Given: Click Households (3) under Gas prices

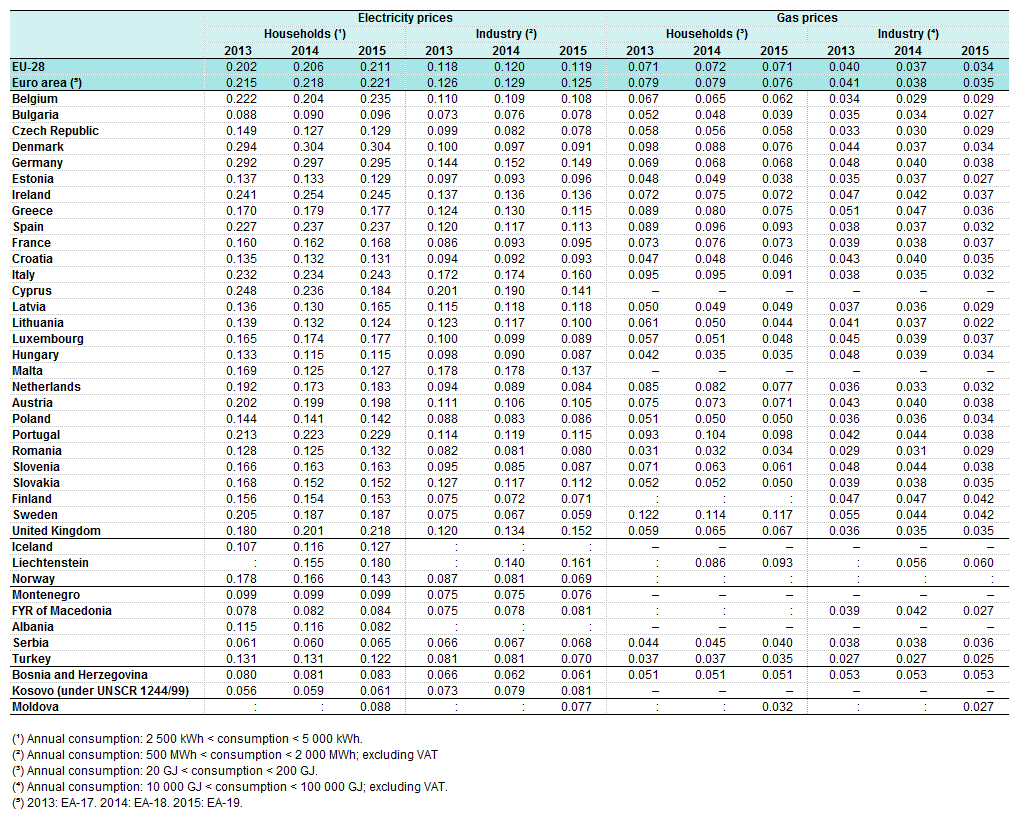Looking at the screenshot, I should pos(706,34).
